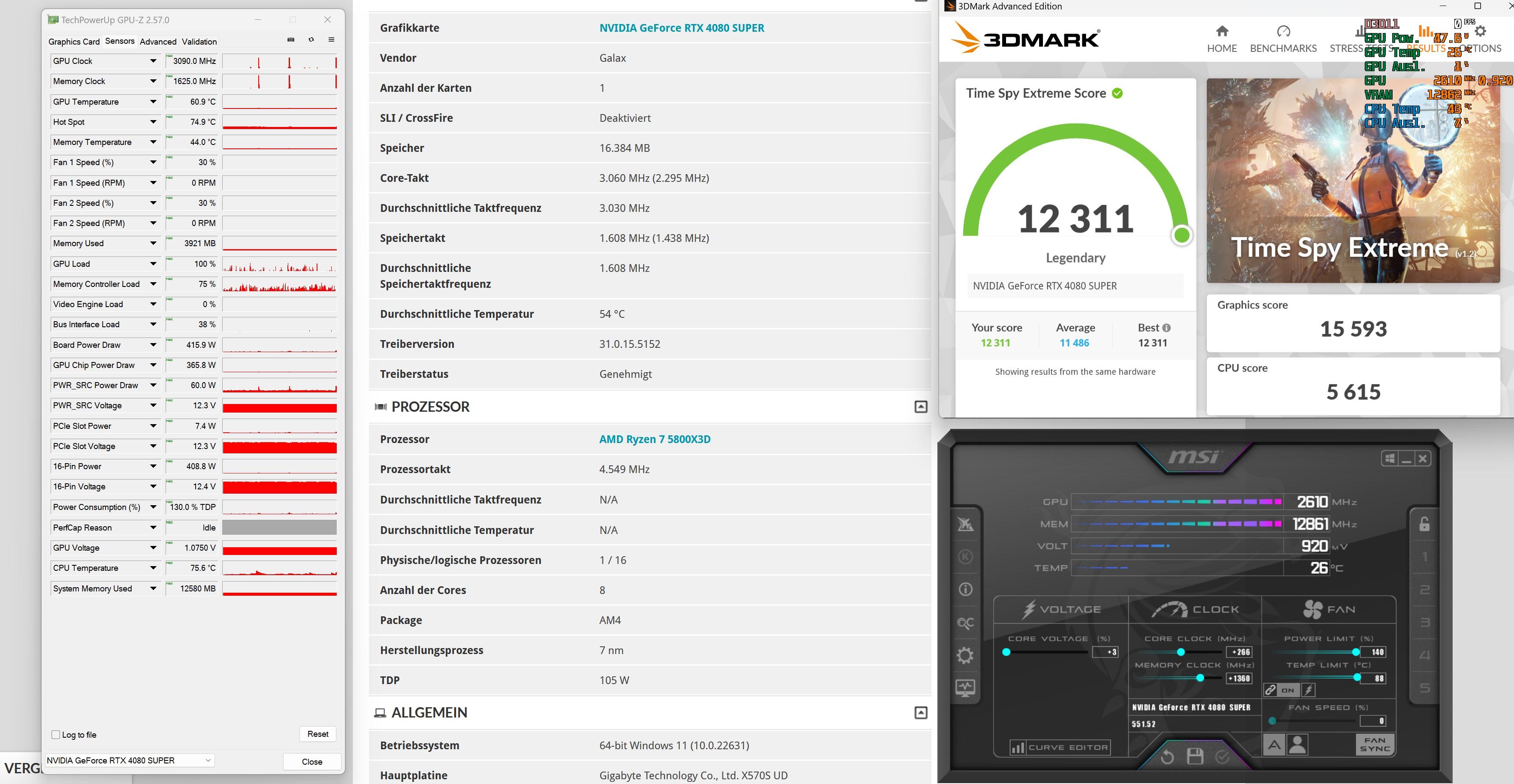
Task: Check the 'Log to file' checkbox in GPU-Z
Action: pos(56,735)
